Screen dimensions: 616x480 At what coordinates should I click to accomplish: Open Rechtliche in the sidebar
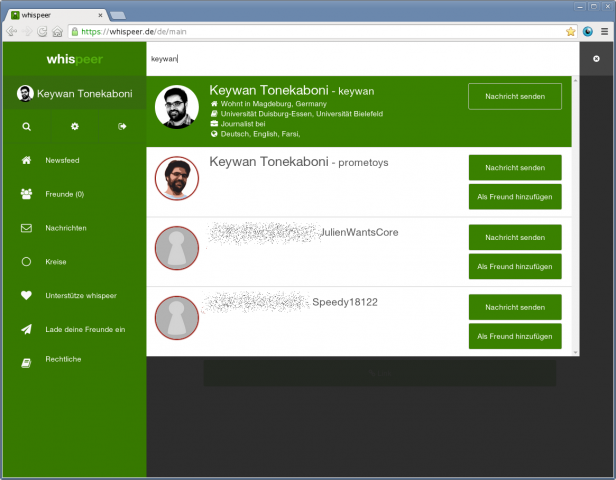tap(63, 359)
